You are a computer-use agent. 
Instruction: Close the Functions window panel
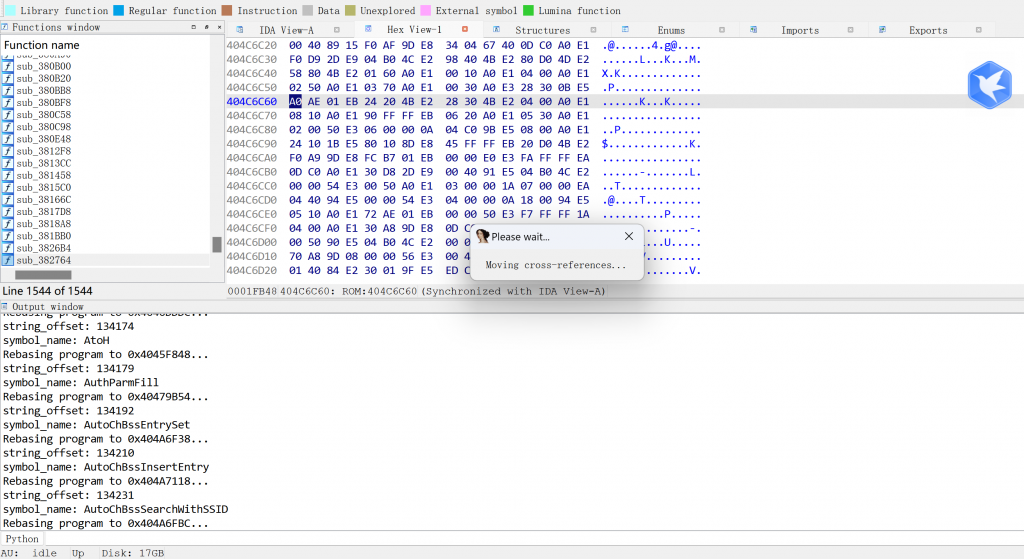point(217,27)
